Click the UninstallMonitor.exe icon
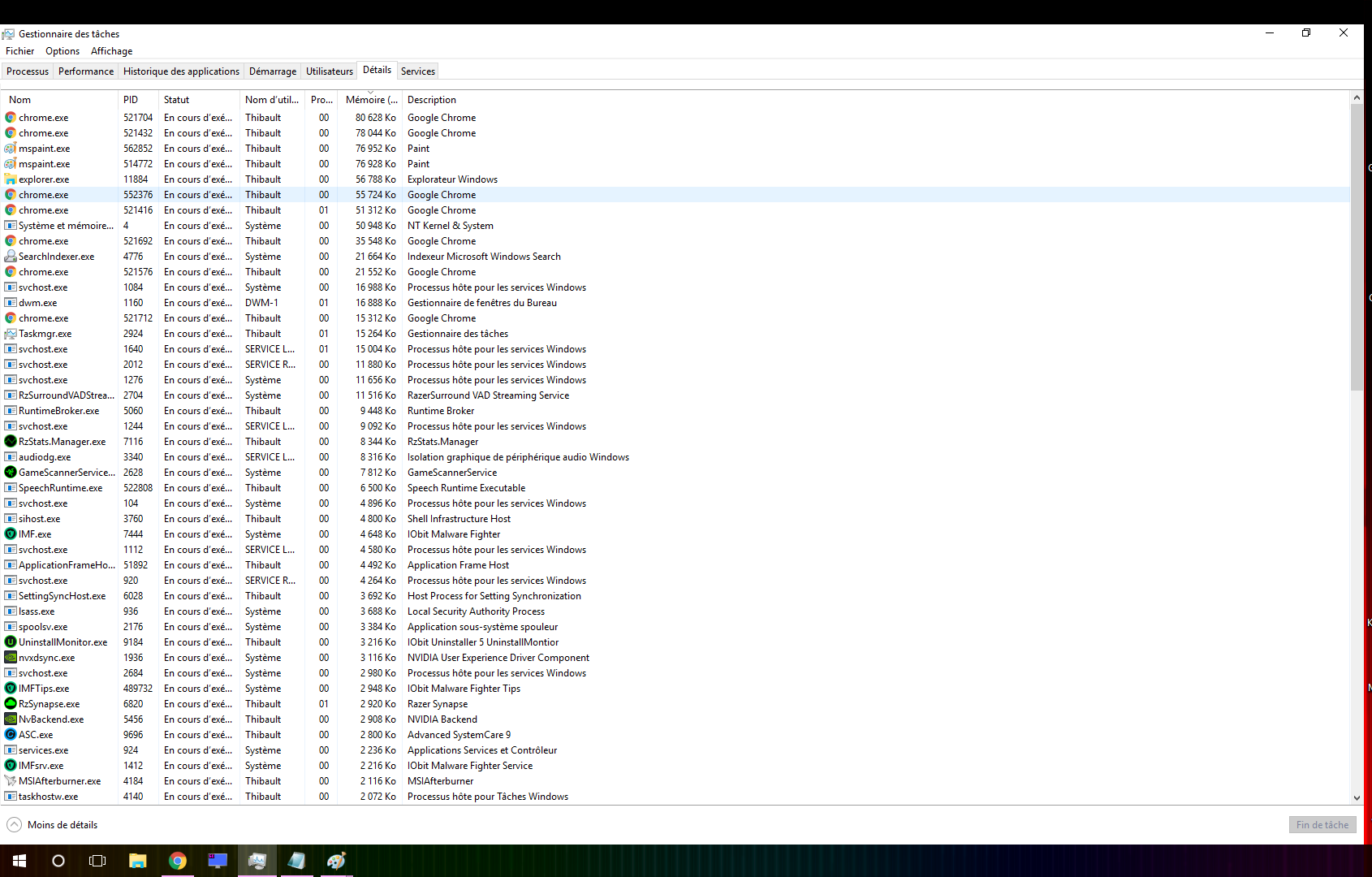This screenshot has width=1372, height=877. click(11, 642)
